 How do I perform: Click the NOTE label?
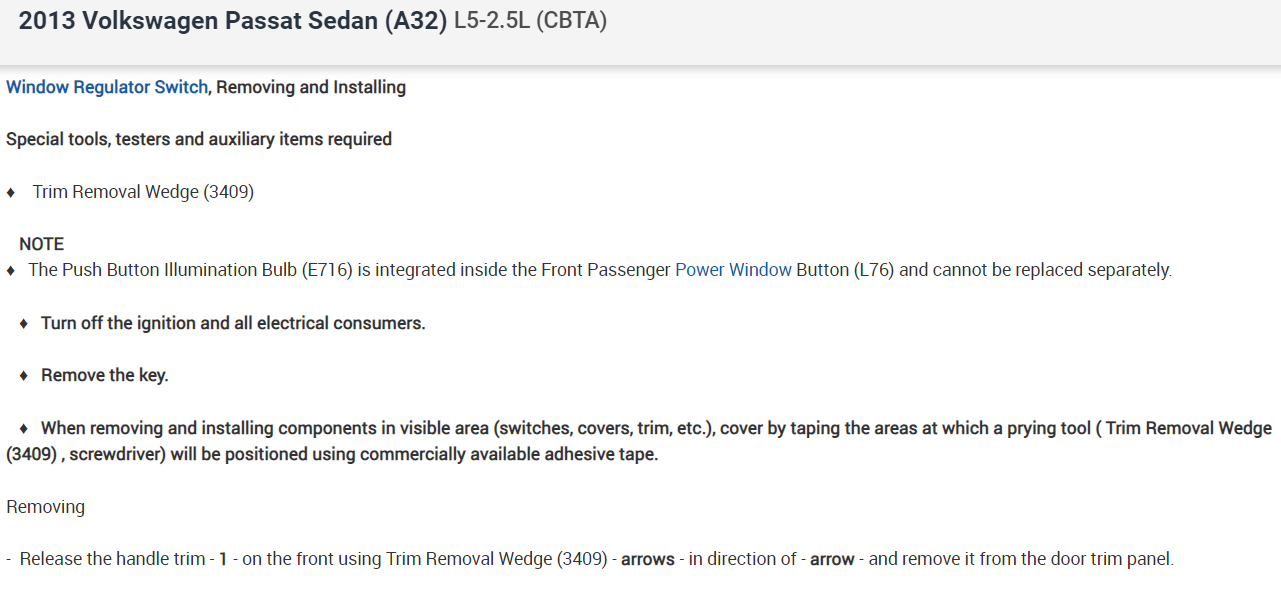click(x=41, y=244)
